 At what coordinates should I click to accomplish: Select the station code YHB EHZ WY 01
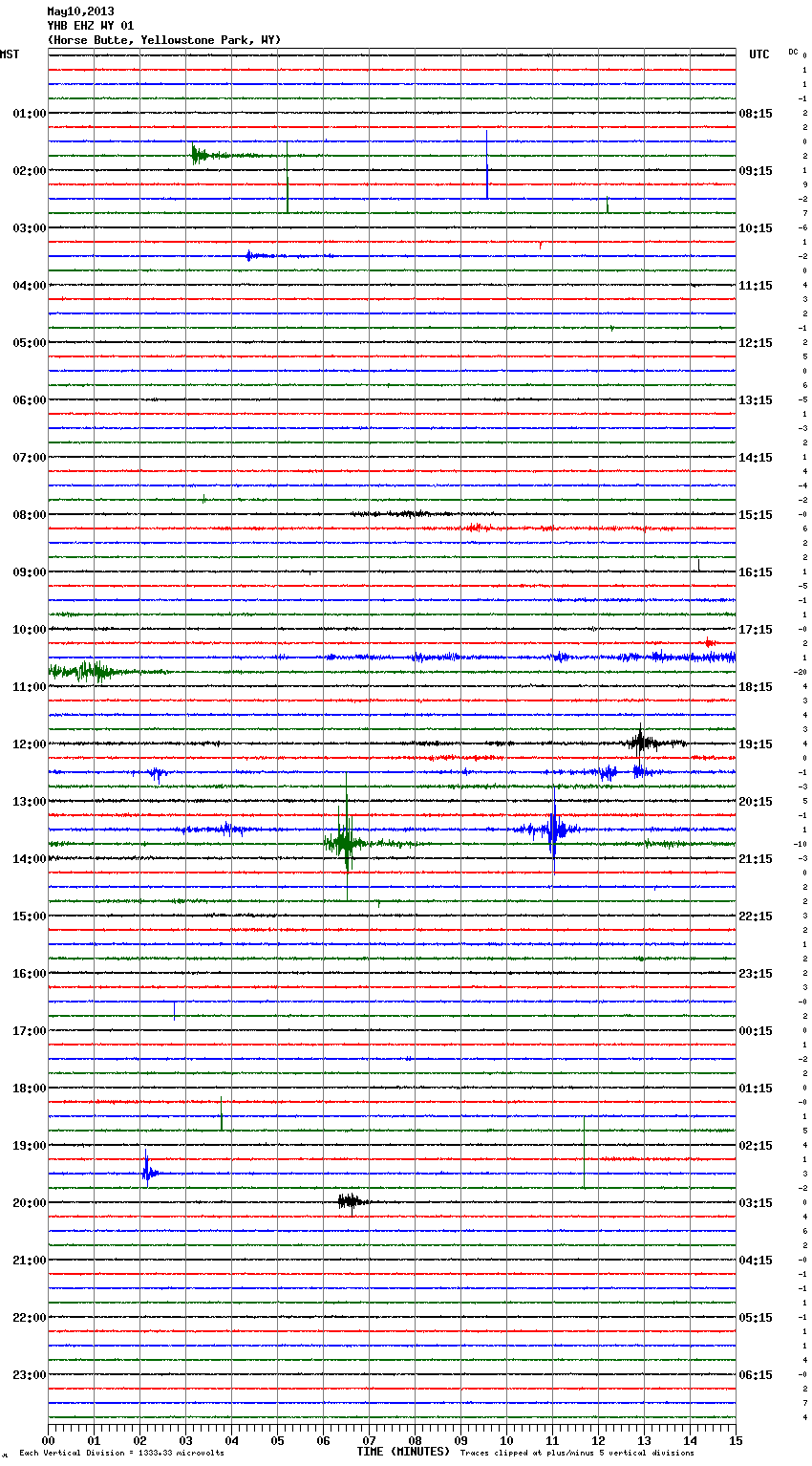coord(91,26)
